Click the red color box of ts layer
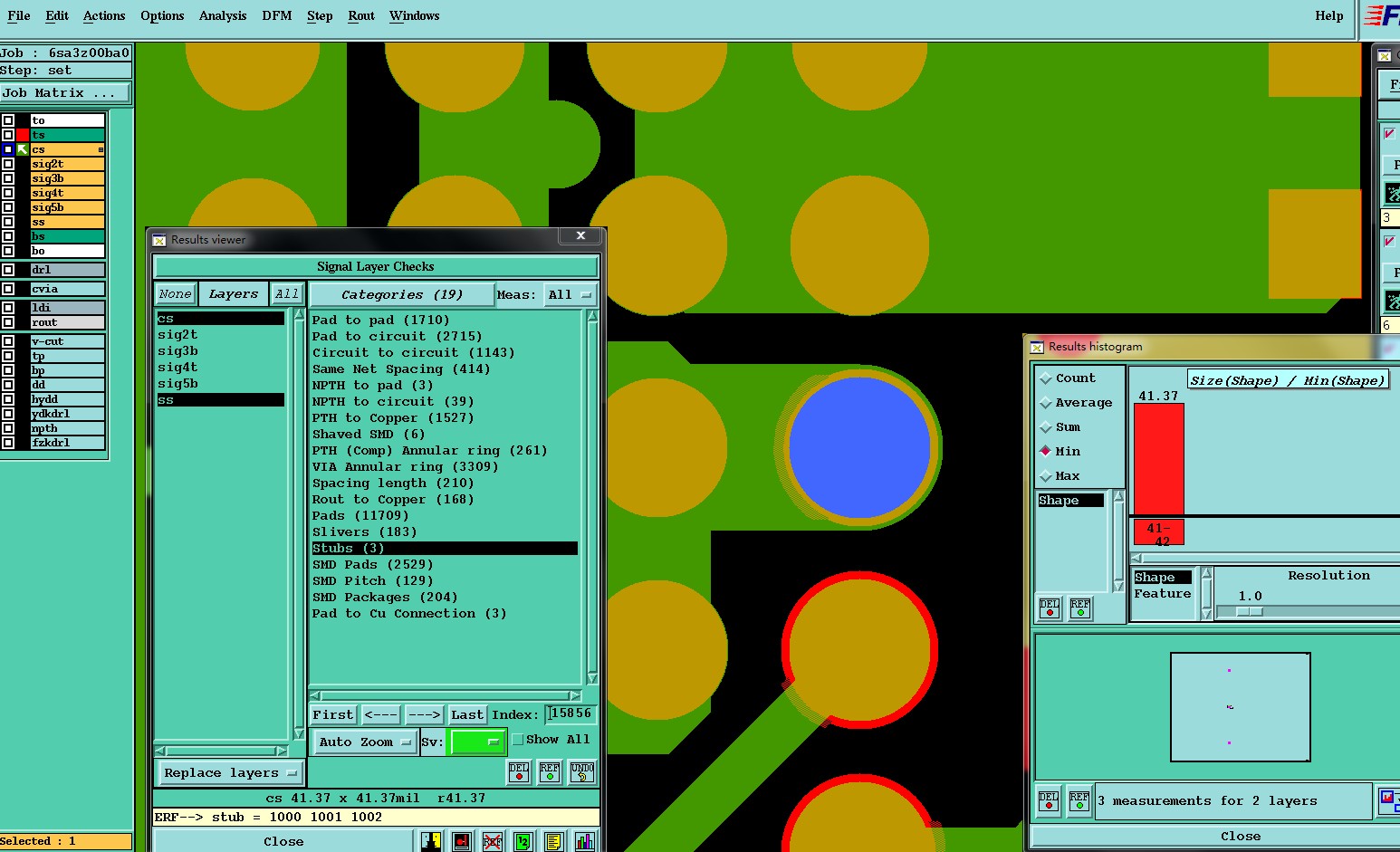Screen dimensions: 1400x852 click(23, 135)
